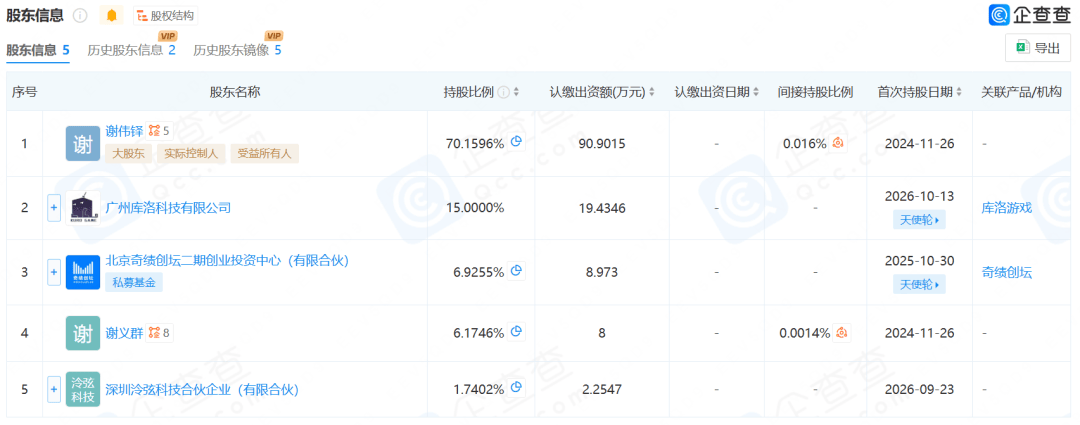Switch to the 历史股东镜像 tab
The image size is (1080, 425).
(238, 50)
